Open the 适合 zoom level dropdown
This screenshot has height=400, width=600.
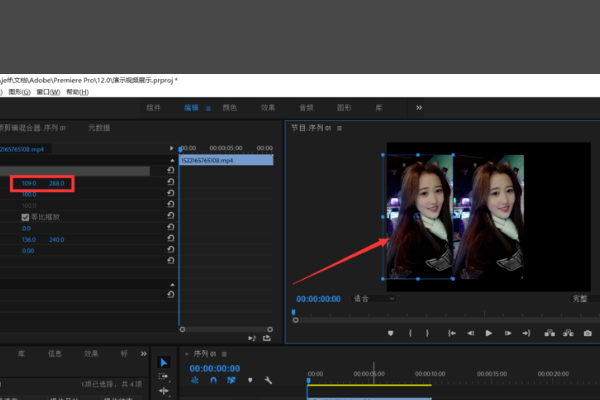(x=373, y=299)
